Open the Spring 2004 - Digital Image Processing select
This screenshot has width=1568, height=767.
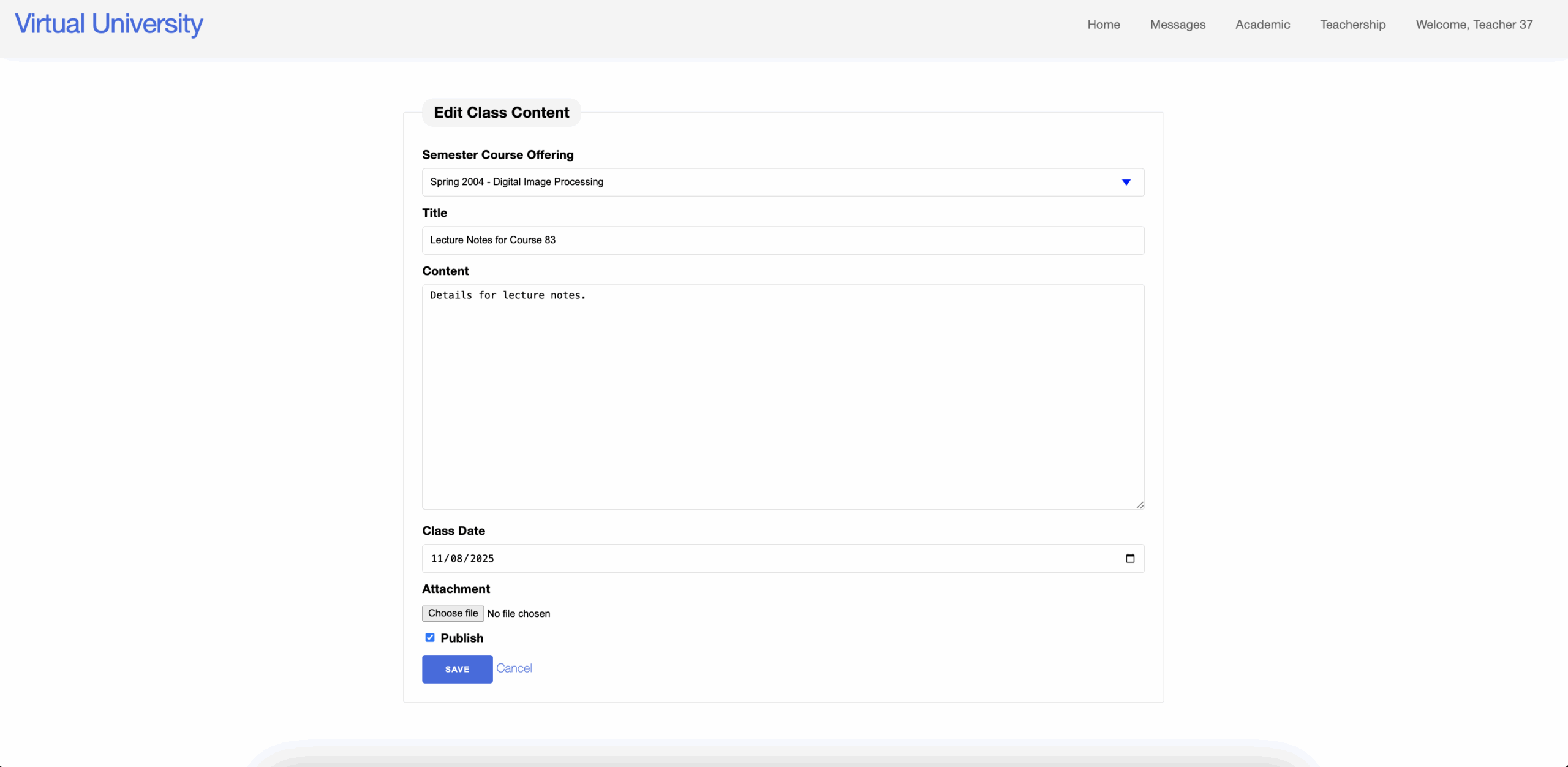[782, 182]
